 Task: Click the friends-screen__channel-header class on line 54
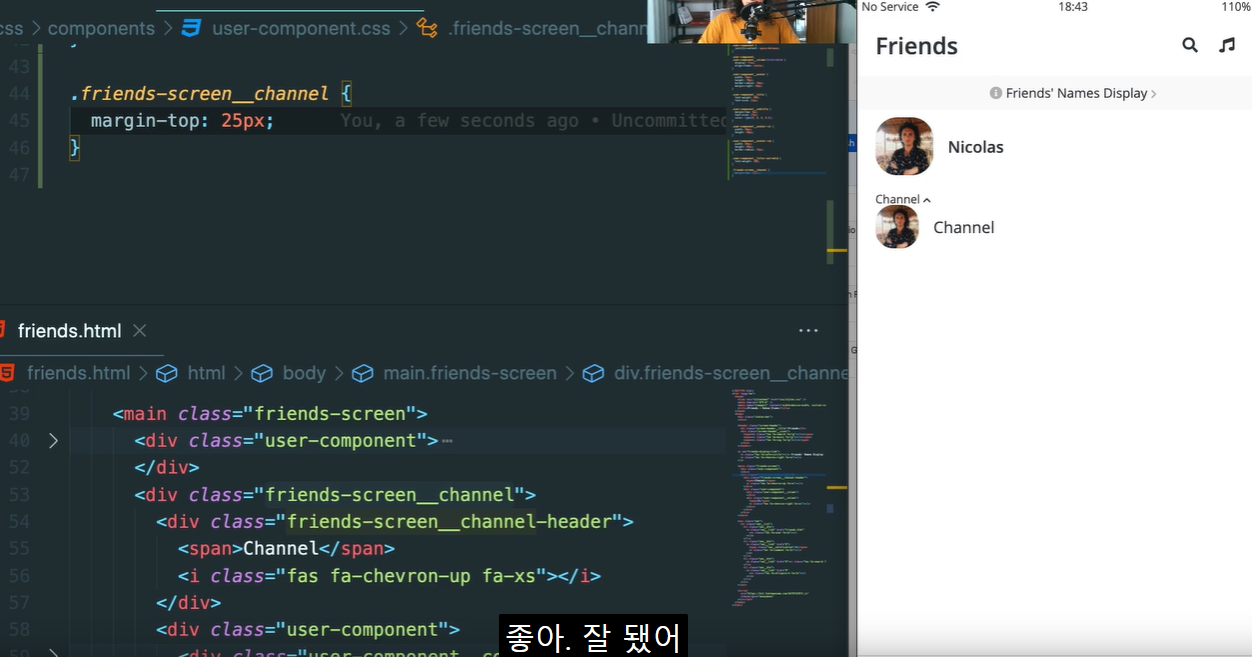click(x=449, y=522)
